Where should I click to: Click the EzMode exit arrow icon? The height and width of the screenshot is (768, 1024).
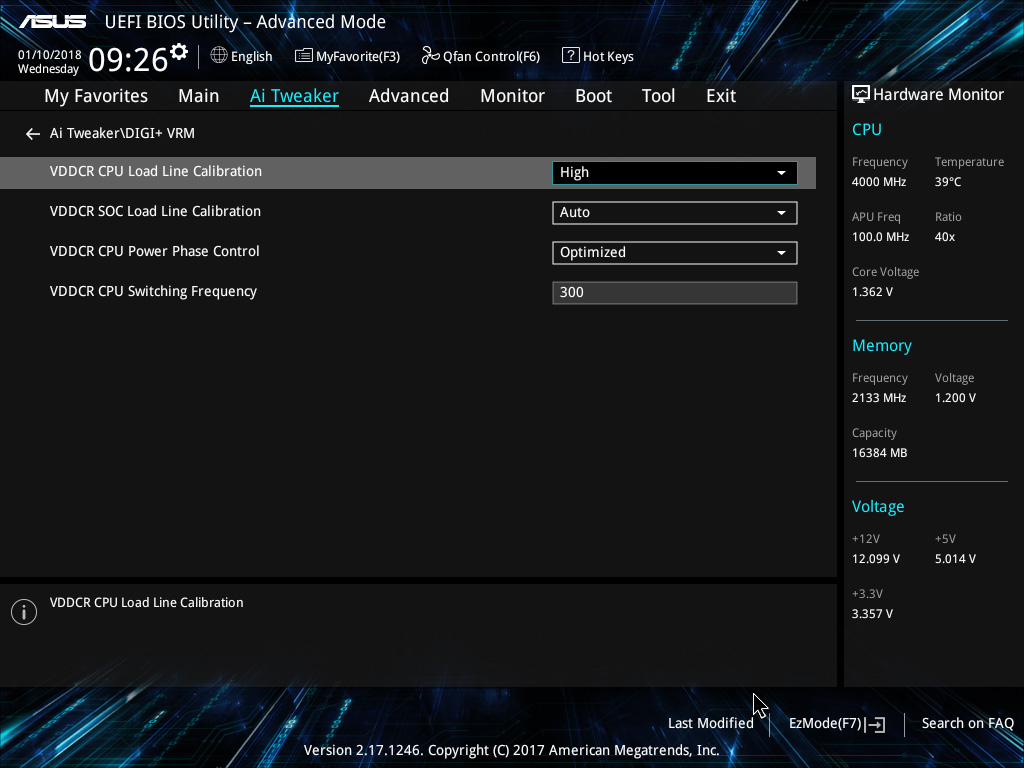[x=877, y=724]
